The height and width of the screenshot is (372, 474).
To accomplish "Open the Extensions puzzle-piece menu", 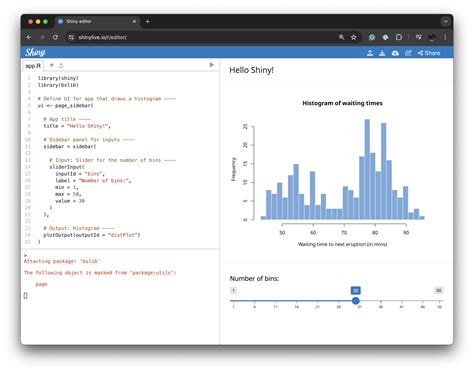I will 399,37.
